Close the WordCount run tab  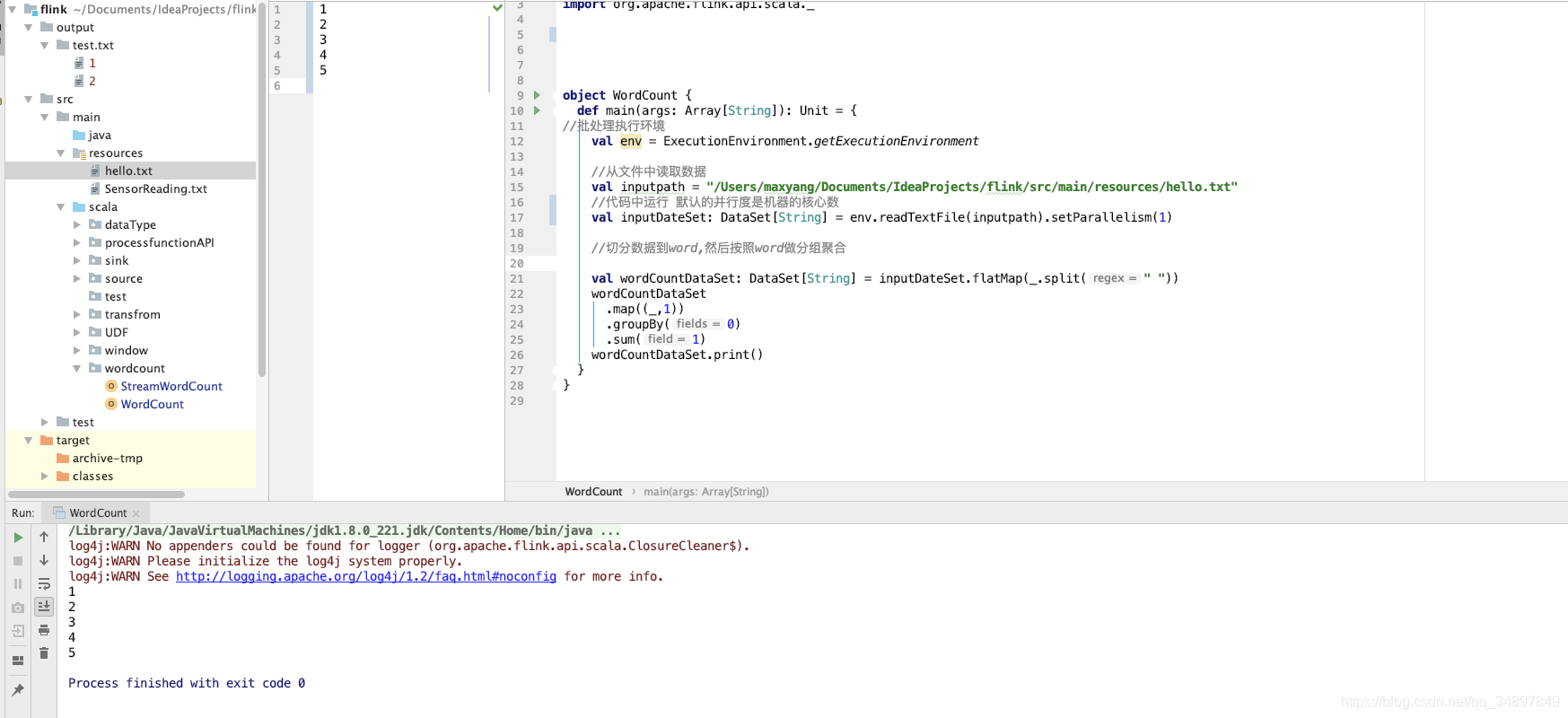point(136,513)
